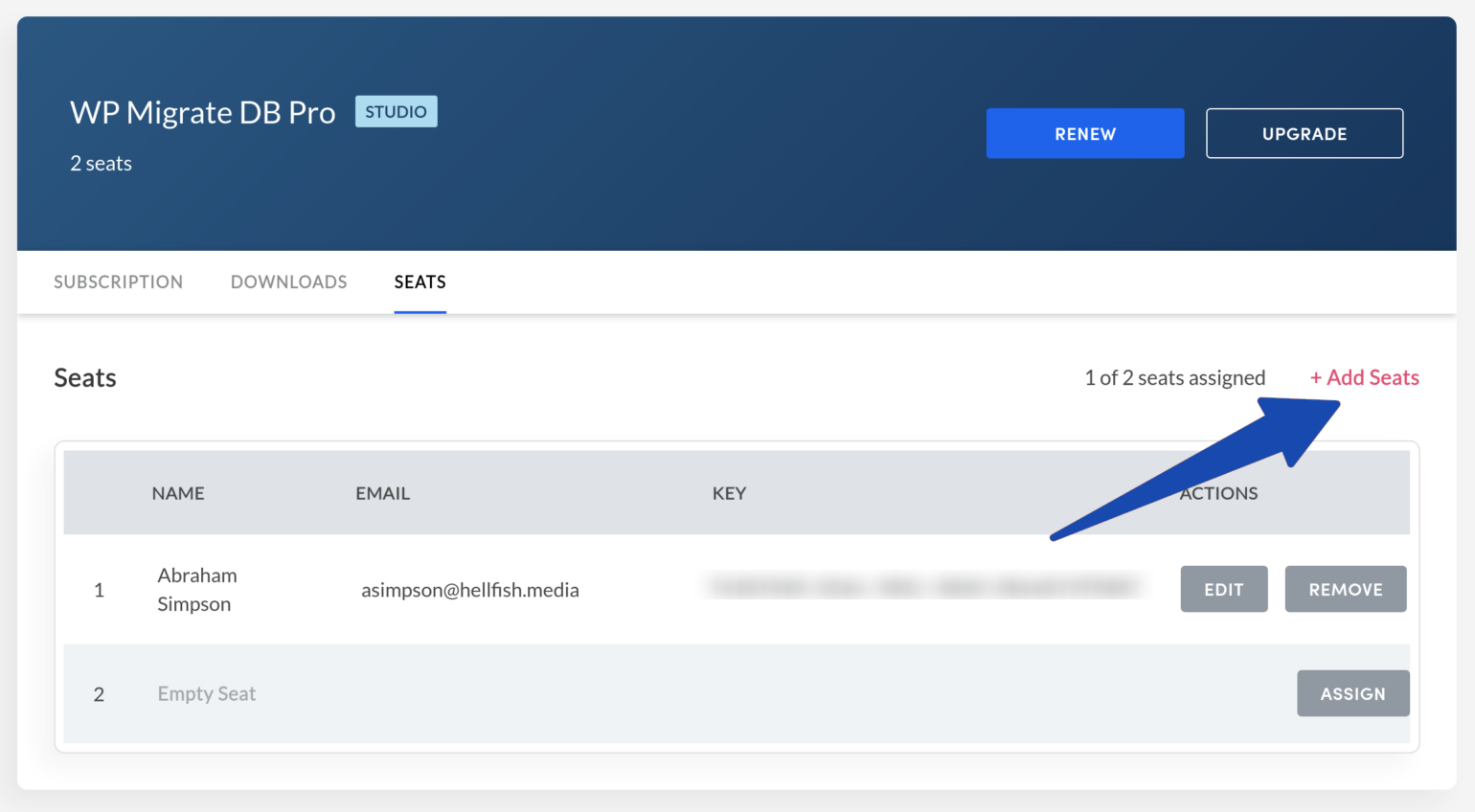Remove Abraham Simpson's seat

point(1345,589)
